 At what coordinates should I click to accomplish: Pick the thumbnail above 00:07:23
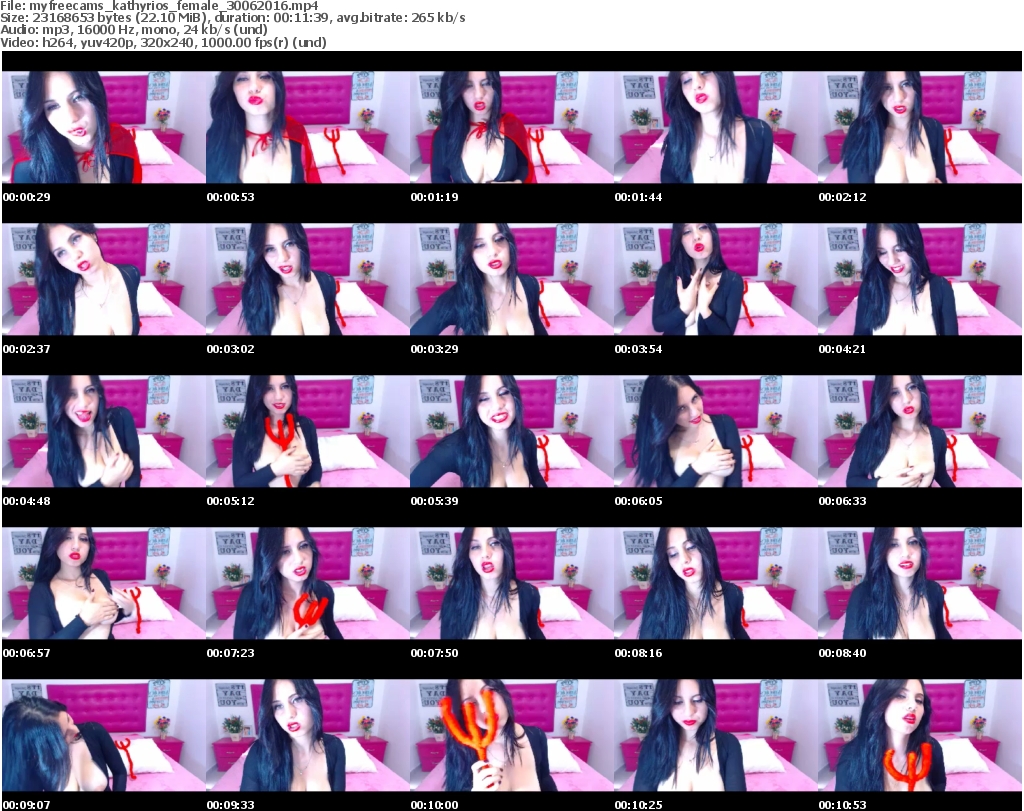[x=308, y=583]
